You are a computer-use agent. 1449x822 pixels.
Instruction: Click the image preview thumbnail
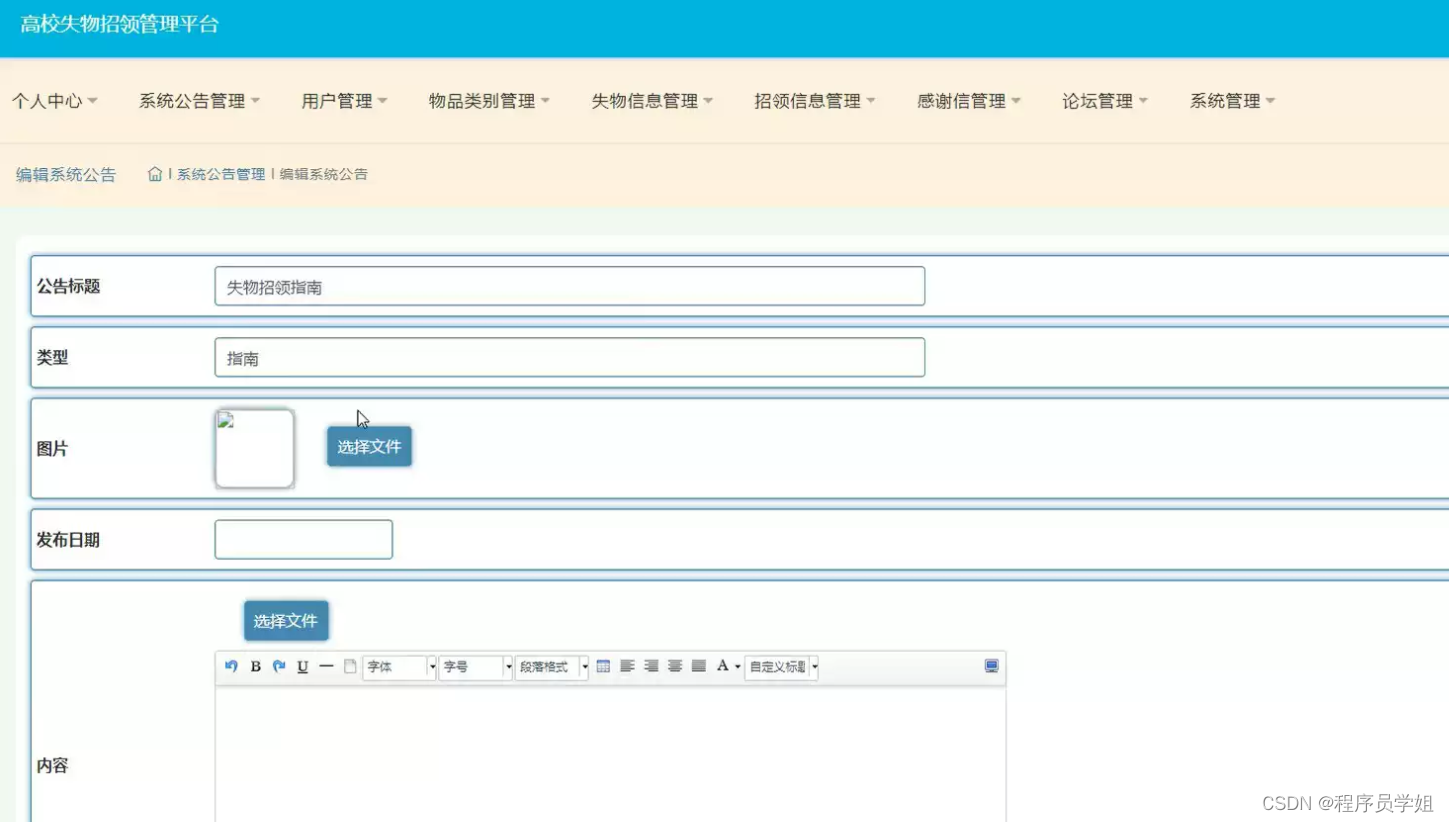pyautogui.click(x=254, y=448)
